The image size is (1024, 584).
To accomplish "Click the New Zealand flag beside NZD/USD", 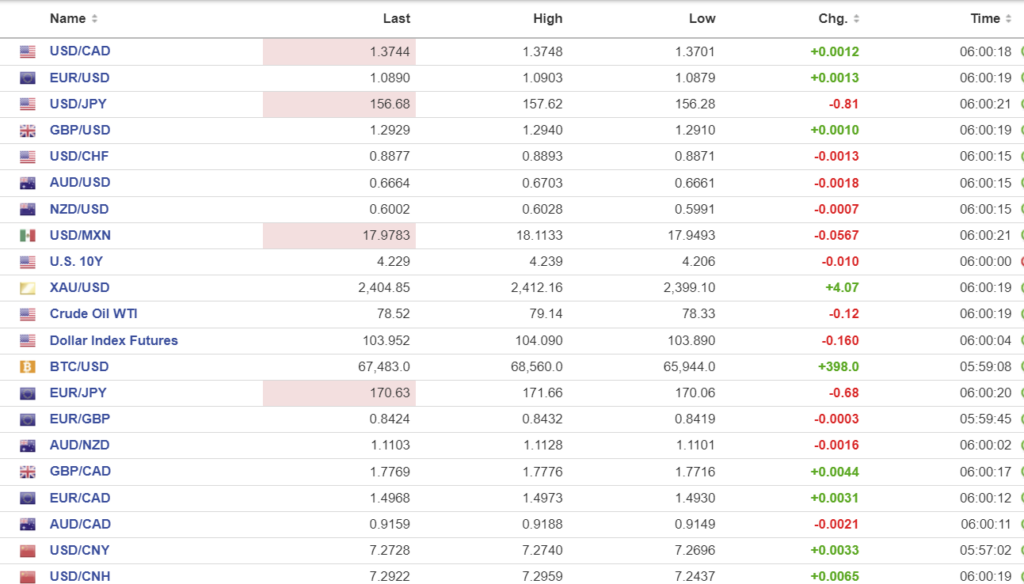I will 28,210.
